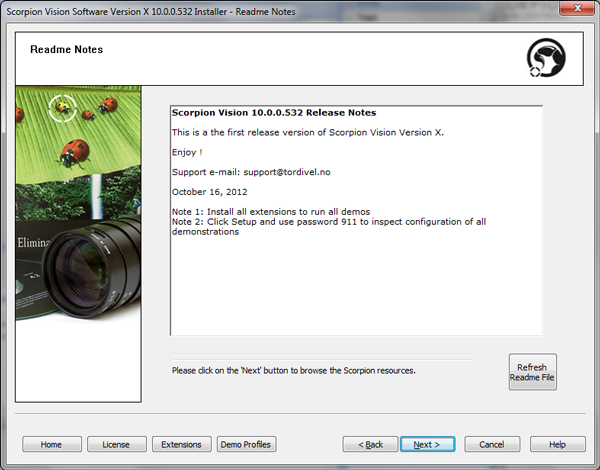The image size is (600, 470).
Task: Click the 'Readme Notes' header title
Action: coord(67,49)
